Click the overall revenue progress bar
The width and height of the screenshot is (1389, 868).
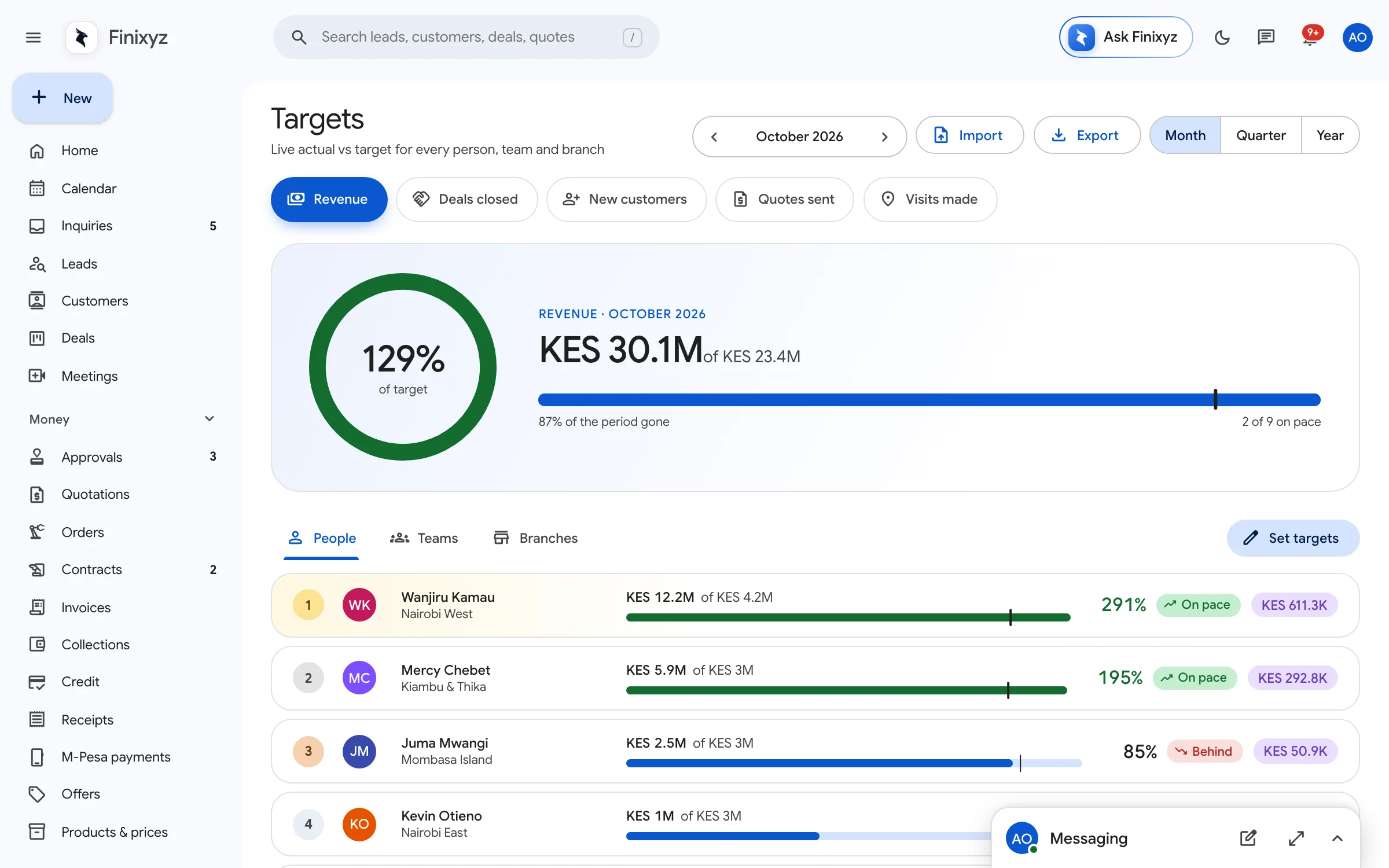click(x=929, y=399)
